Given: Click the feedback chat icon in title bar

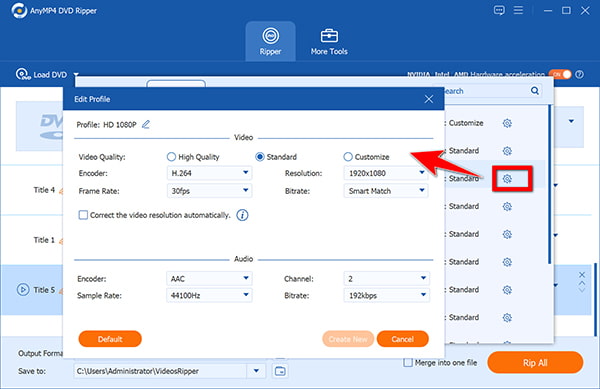Looking at the screenshot, I should pyautogui.click(x=499, y=10).
